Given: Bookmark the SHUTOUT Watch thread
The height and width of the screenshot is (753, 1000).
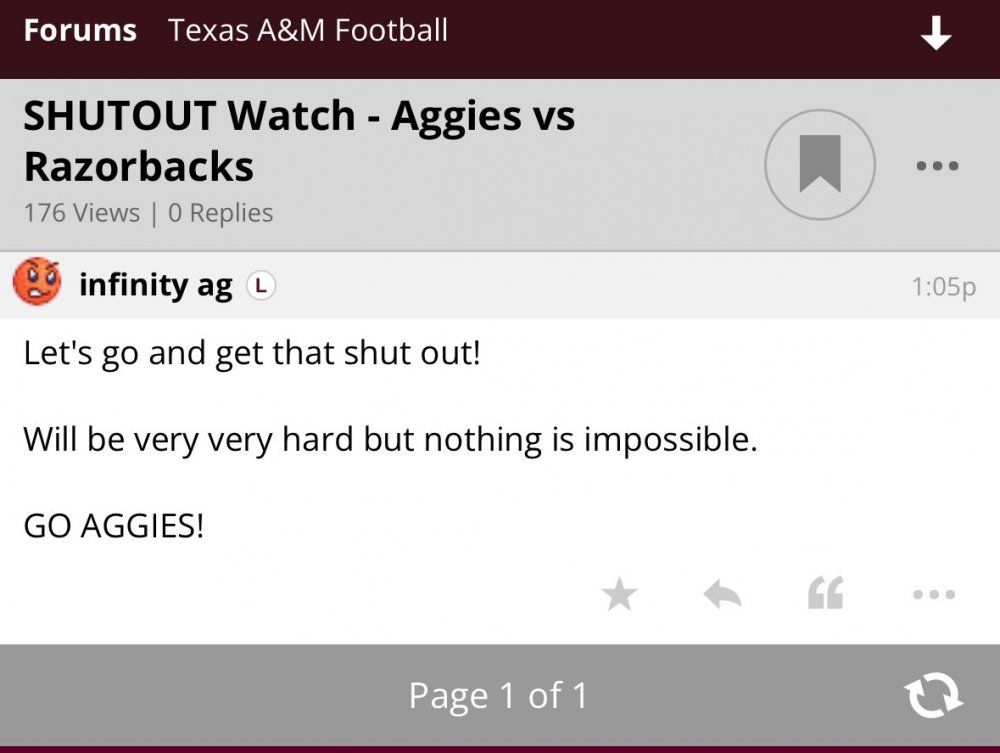Looking at the screenshot, I should tap(820, 165).
